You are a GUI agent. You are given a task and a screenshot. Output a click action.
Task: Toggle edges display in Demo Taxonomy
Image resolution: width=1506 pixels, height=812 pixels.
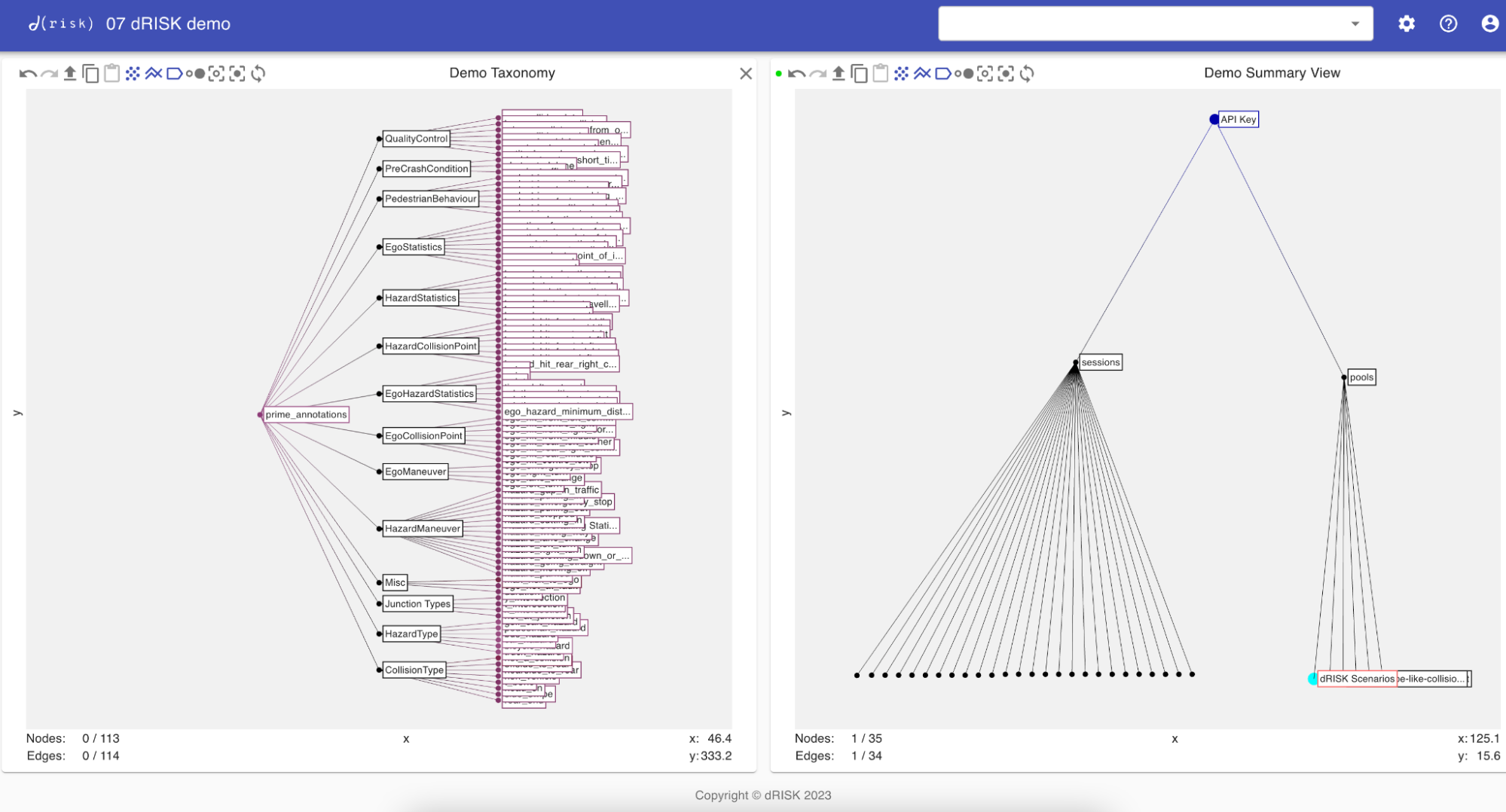tap(154, 74)
